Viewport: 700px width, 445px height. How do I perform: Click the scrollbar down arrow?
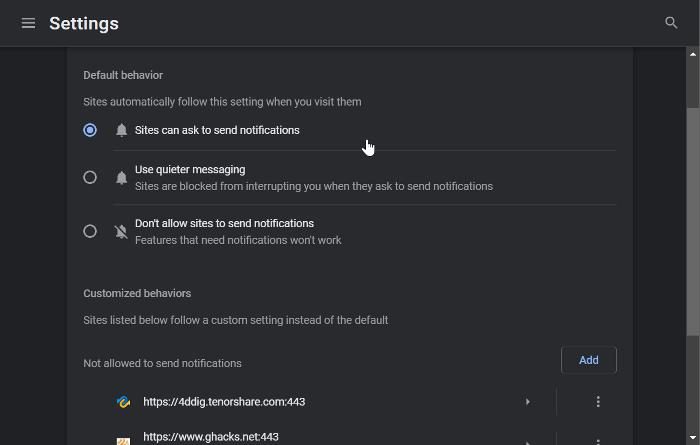693,438
